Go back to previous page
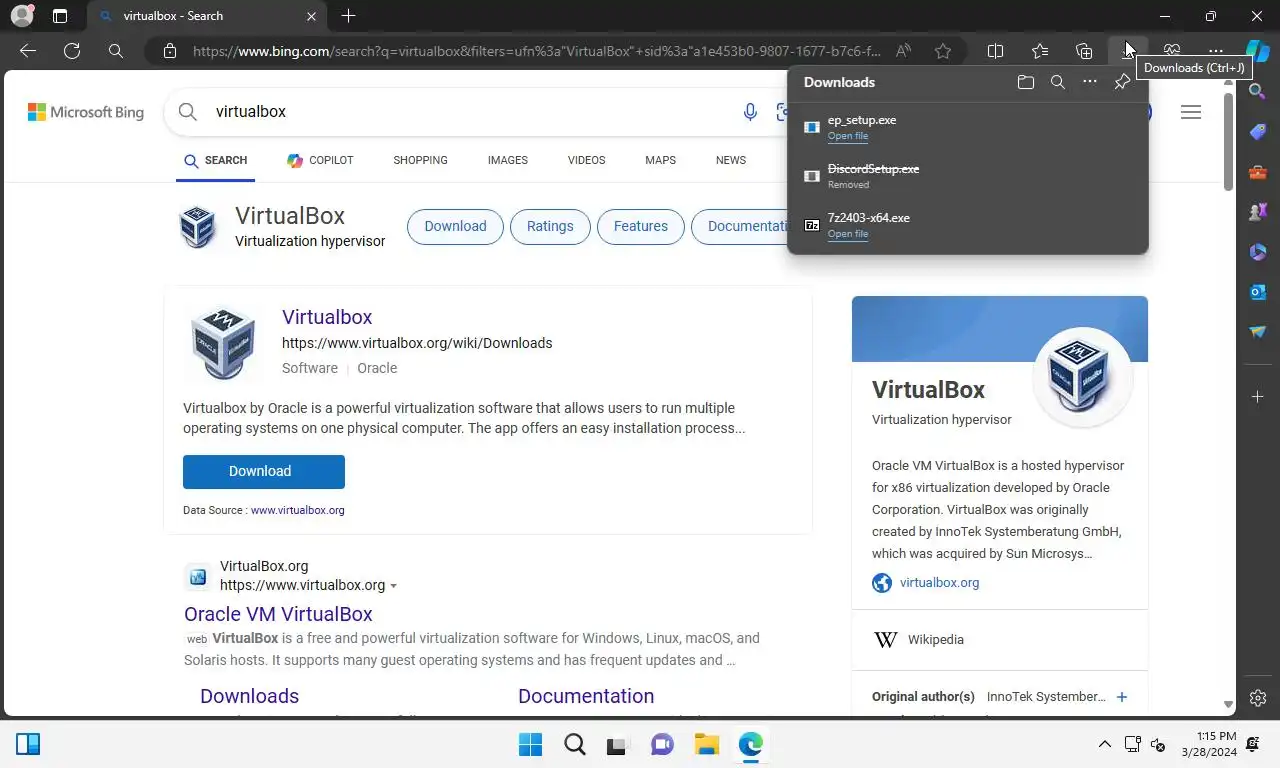1280x768 pixels. (28, 51)
